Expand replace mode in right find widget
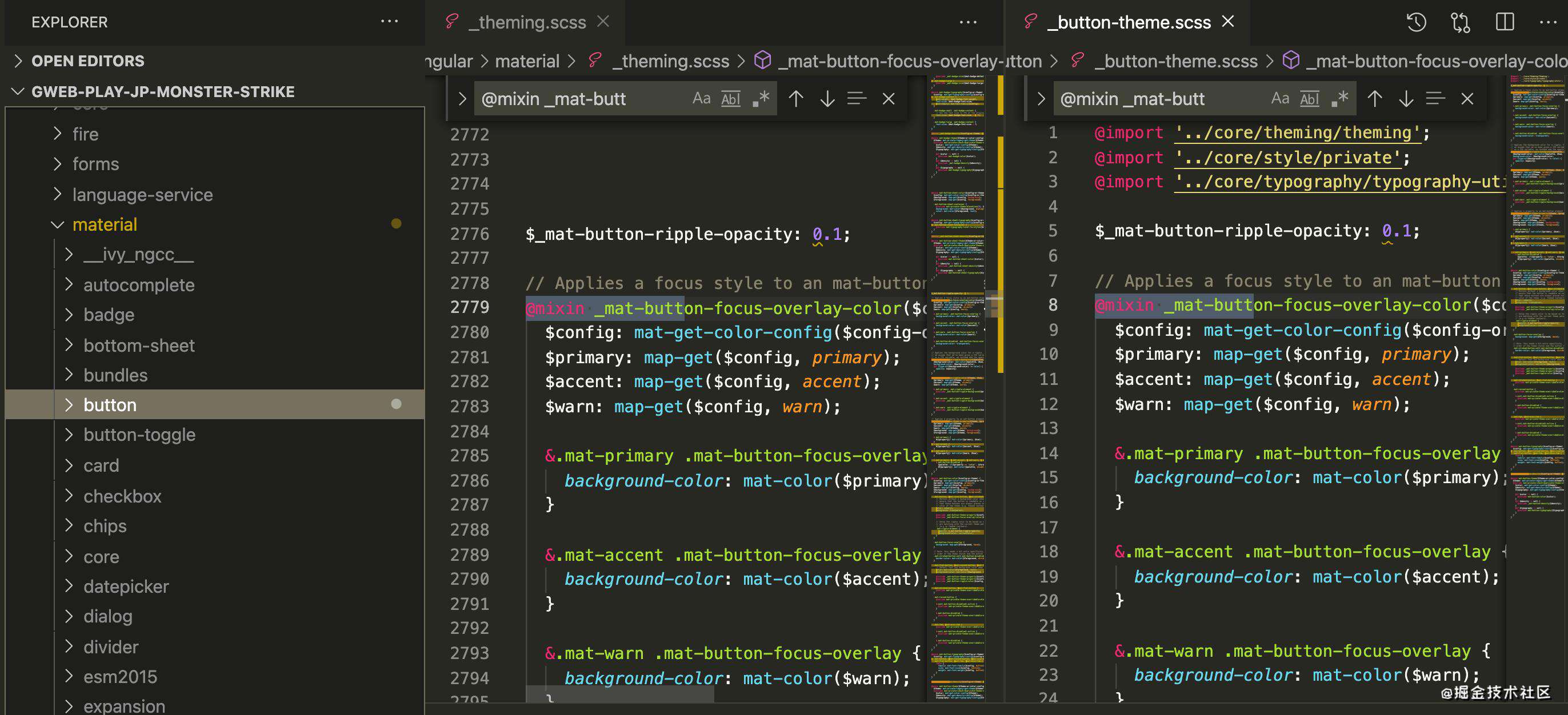 [x=1041, y=99]
